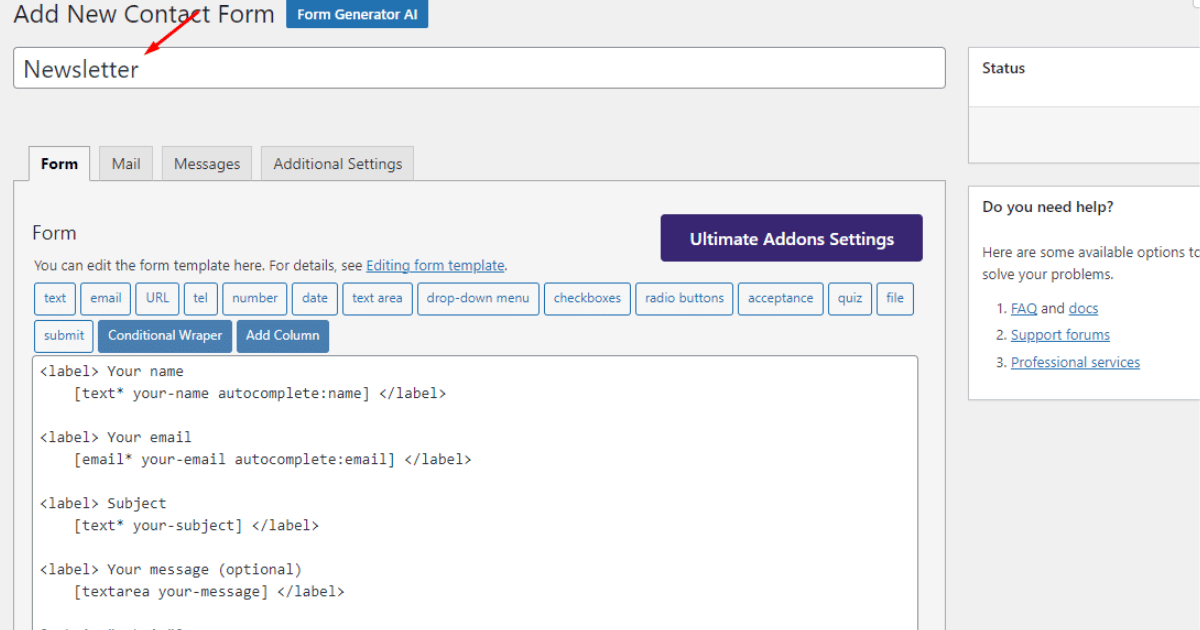The image size is (1200, 630).
Task: Click the Form Generator AI button
Action: click(x=357, y=15)
